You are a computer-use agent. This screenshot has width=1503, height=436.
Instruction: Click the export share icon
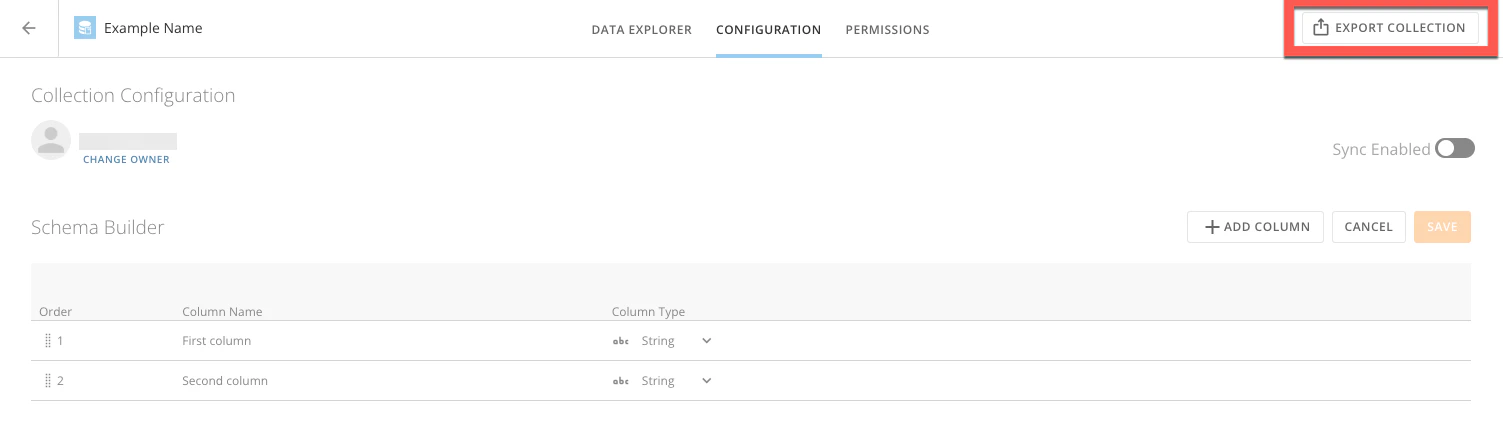(x=1320, y=28)
